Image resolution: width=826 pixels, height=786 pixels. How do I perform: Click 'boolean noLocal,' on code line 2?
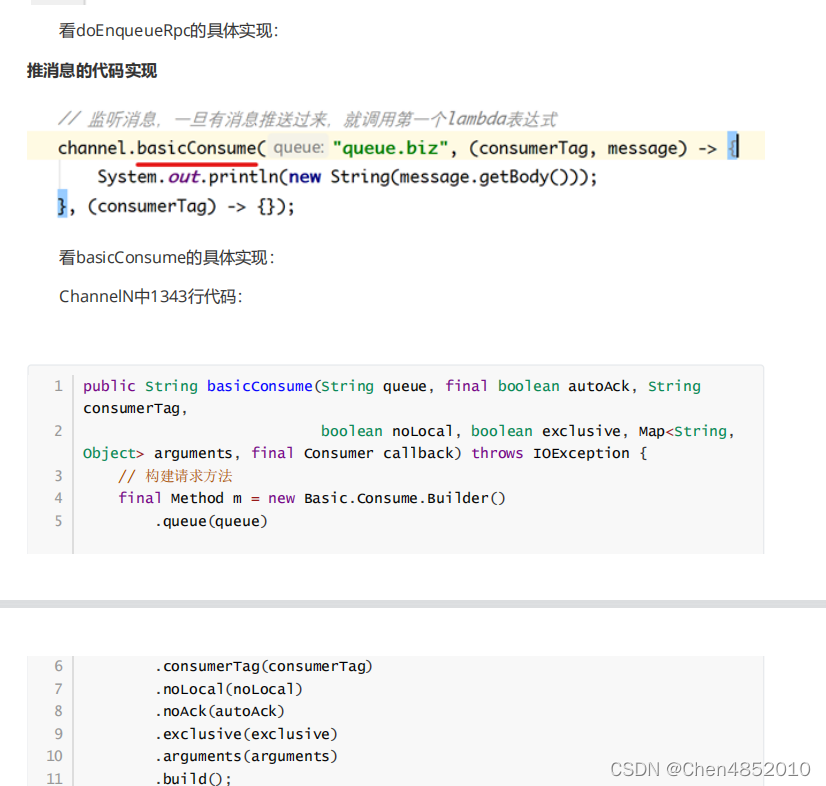(391, 431)
